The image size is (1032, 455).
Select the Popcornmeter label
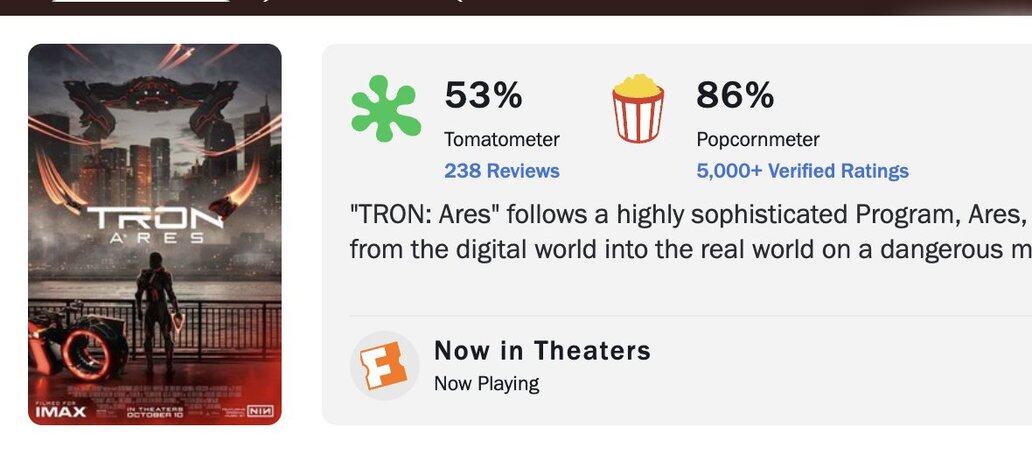coord(757,140)
